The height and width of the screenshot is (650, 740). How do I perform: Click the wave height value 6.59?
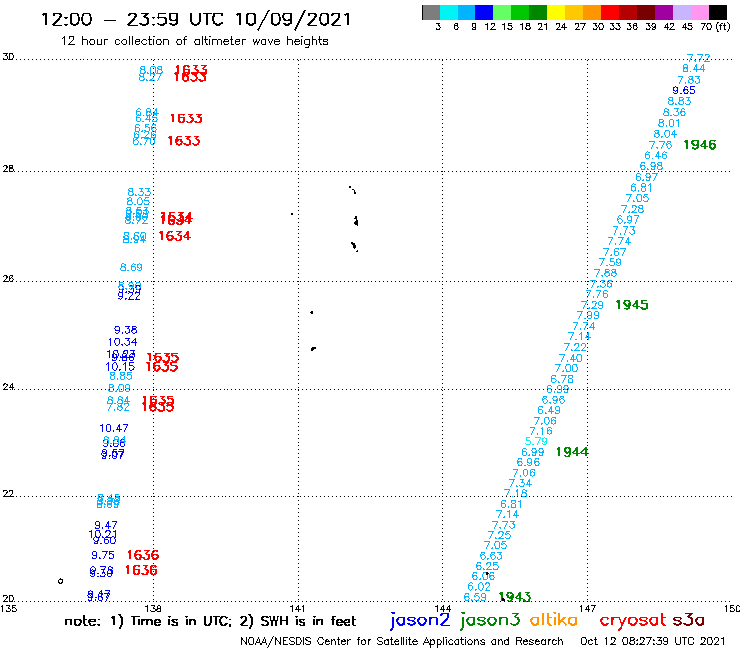tap(475, 597)
